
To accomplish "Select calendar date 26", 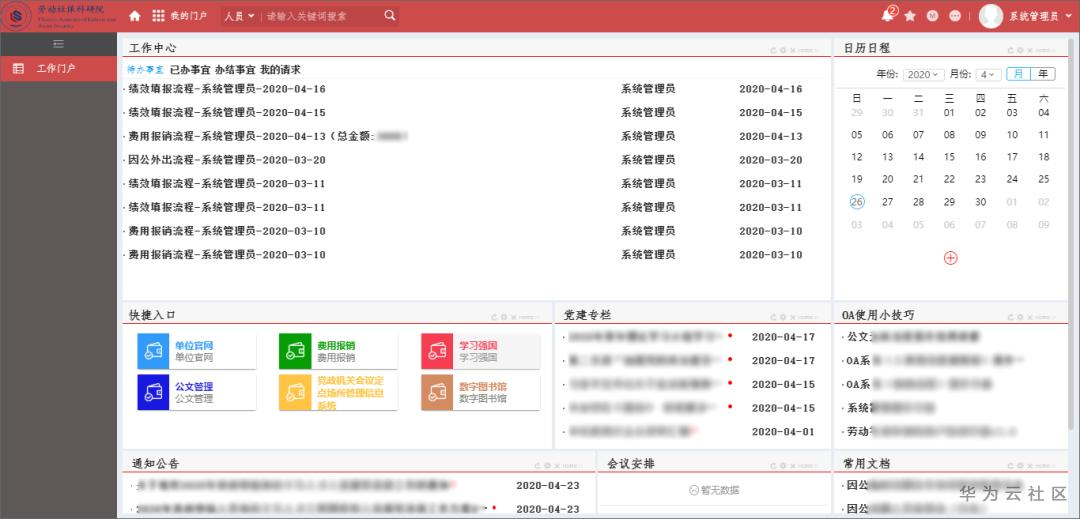I will (x=857, y=202).
